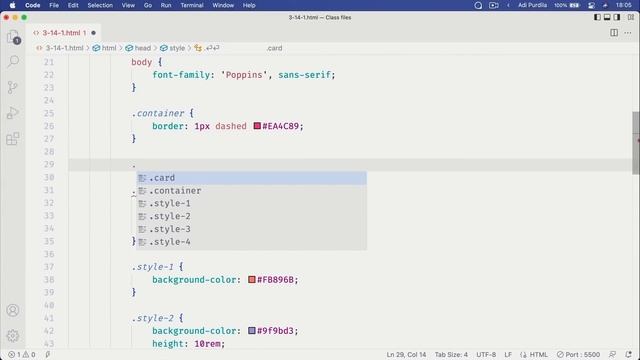Open the File menu
This screenshot has height=360, width=640.
pos(54,5)
